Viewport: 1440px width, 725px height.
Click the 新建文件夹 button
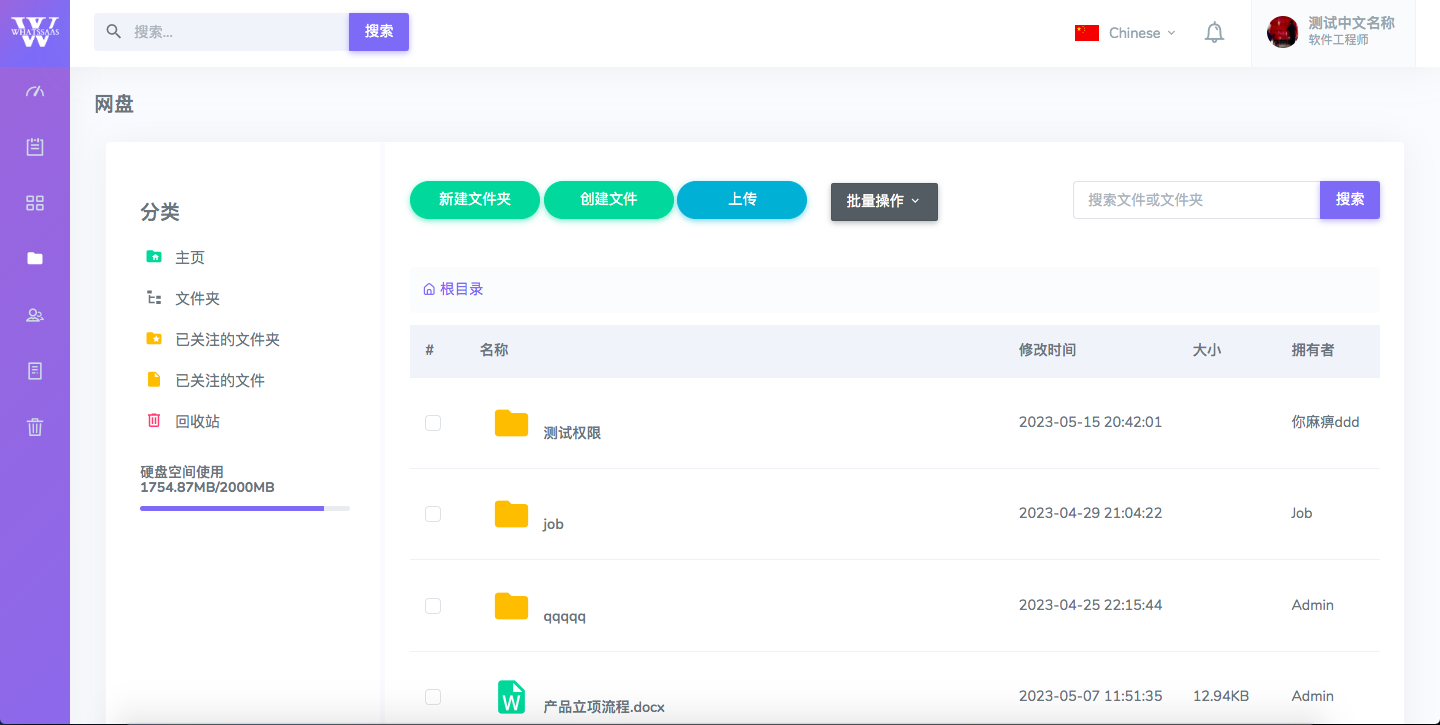(x=475, y=200)
